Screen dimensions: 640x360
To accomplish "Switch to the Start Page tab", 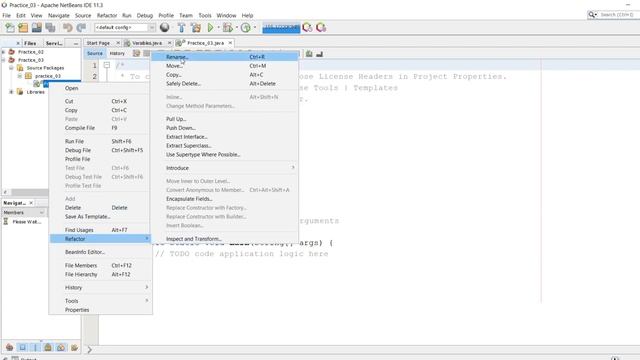I will point(98,43).
